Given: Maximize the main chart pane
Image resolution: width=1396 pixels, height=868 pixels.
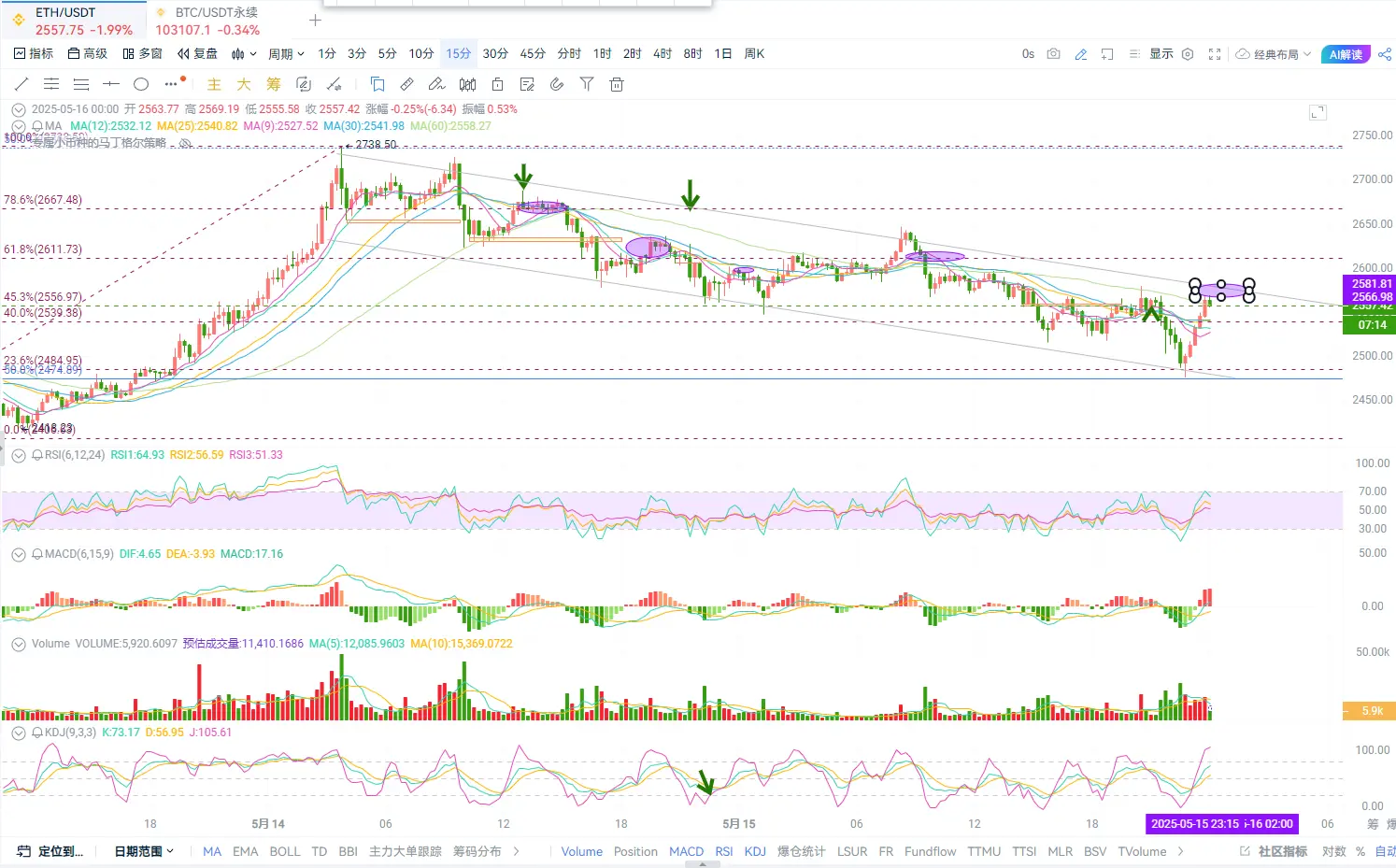Looking at the screenshot, I should click(x=1318, y=112).
